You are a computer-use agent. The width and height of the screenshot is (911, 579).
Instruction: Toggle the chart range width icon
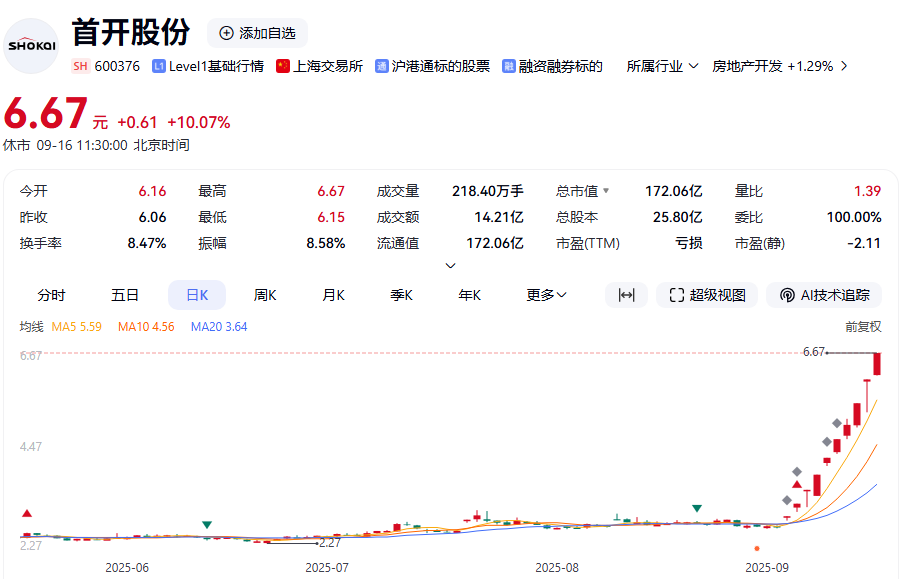tap(626, 295)
